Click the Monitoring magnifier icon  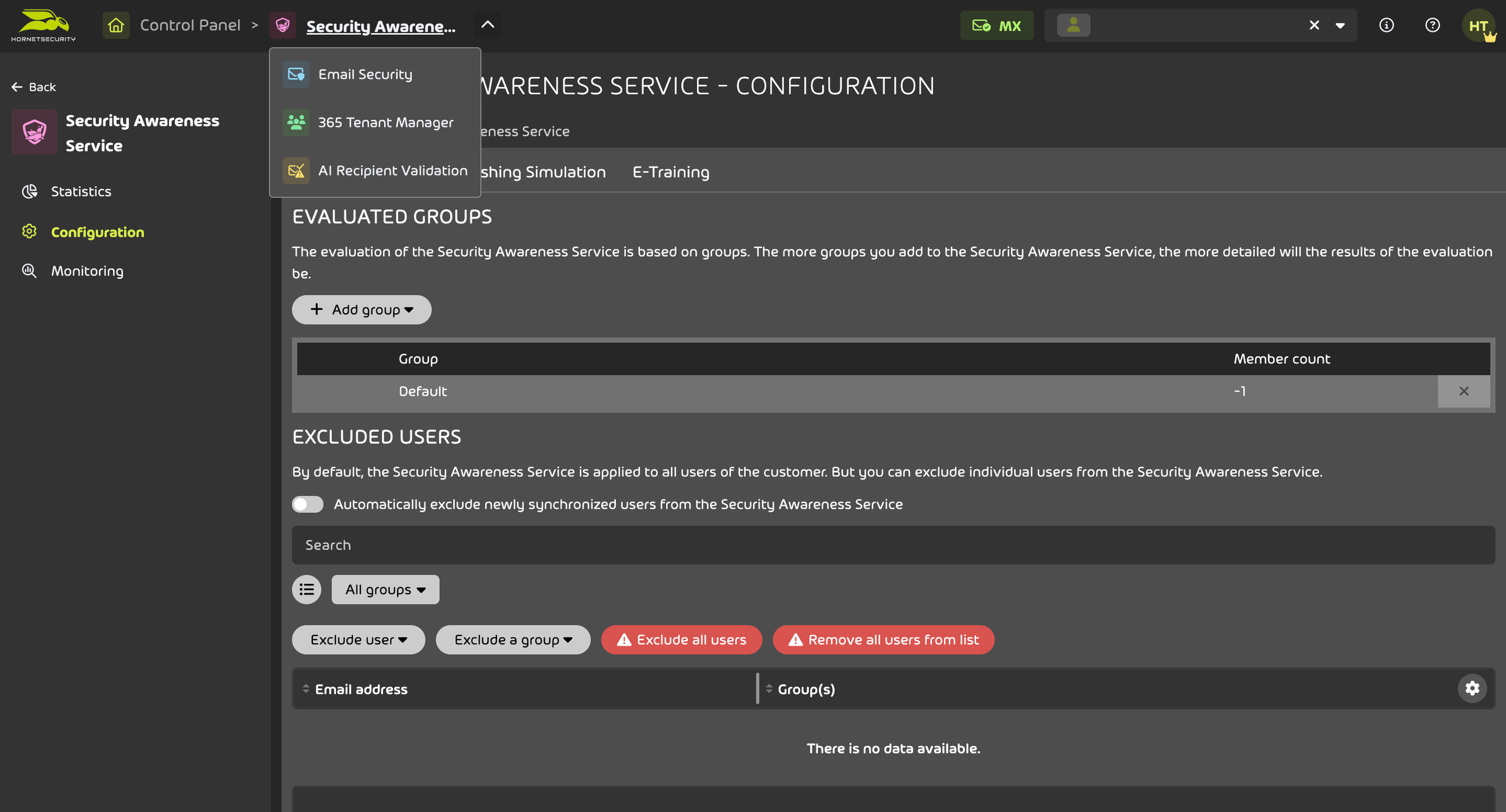tap(29, 270)
